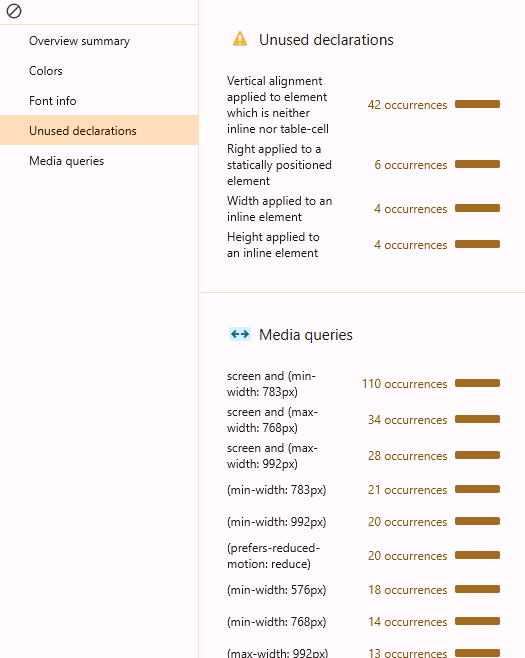Viewport: 525px width, 658px height.
Task: Open the 110 occurrences media query link
Action: tap(405, 384)
